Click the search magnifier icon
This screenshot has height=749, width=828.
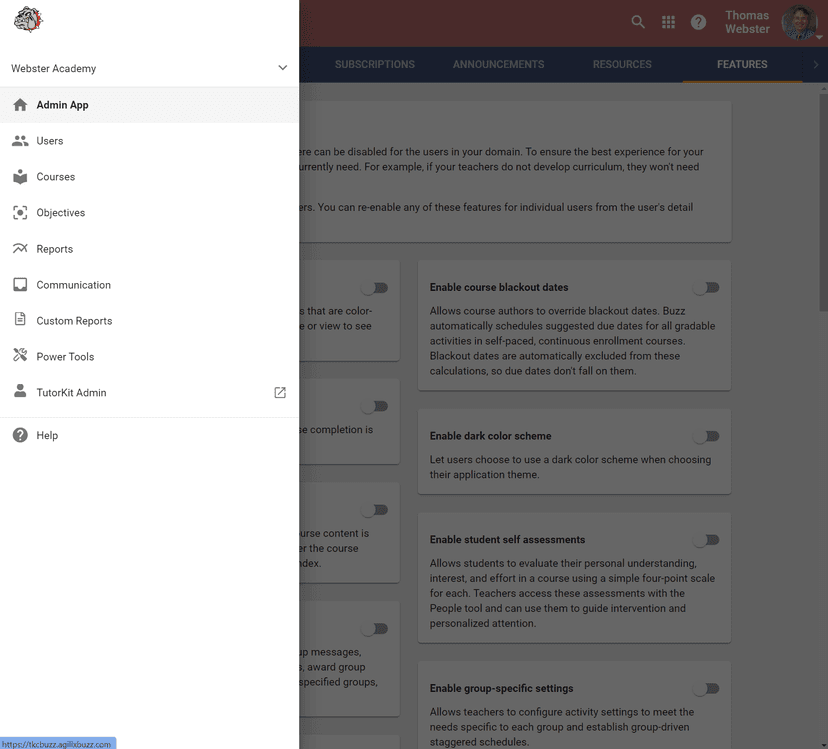click(638, 21)
